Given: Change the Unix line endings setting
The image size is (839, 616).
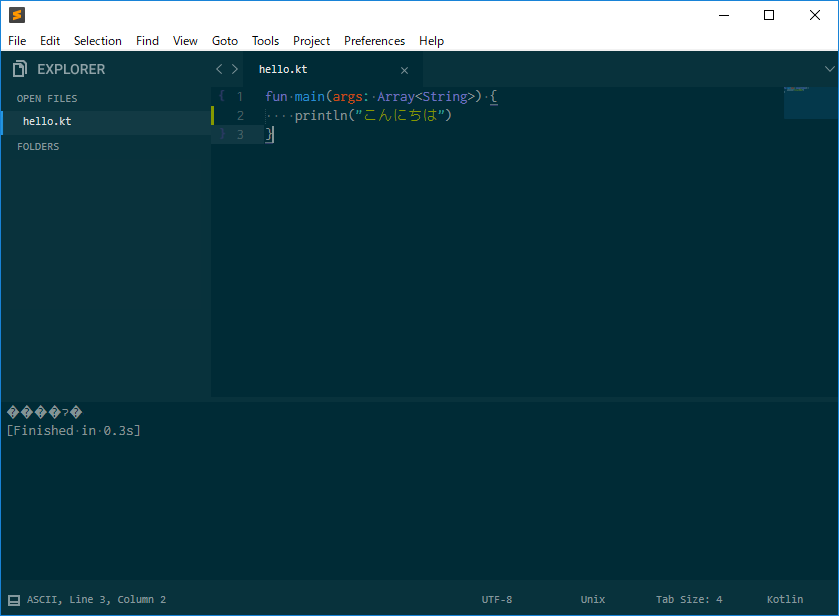Looking at the screenshot, I should (593, 599).
